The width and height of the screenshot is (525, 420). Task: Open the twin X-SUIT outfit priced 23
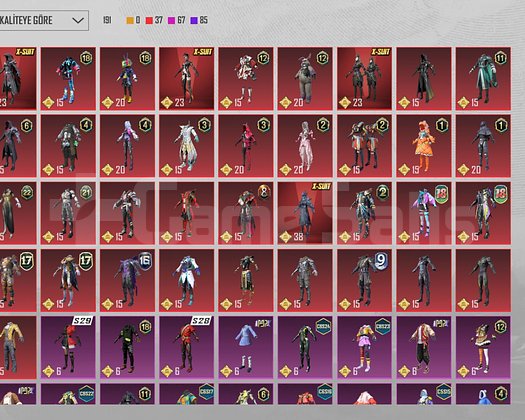(364, 79)
